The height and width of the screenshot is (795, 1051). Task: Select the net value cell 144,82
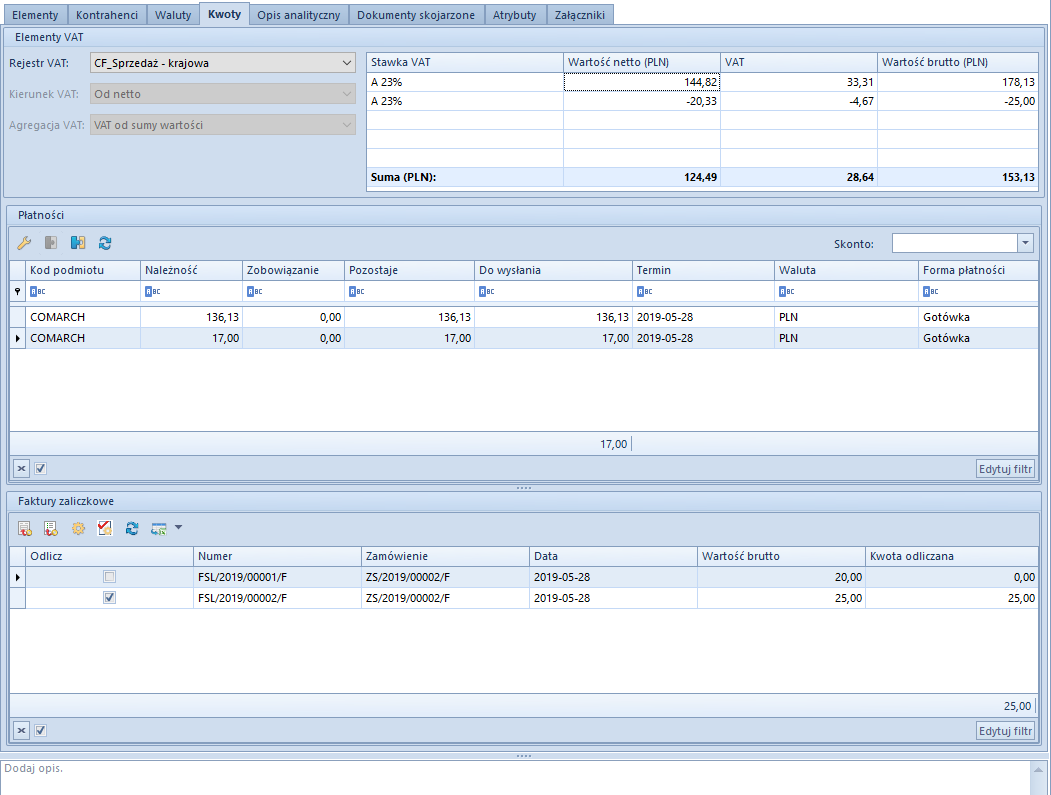coord(641,82)
